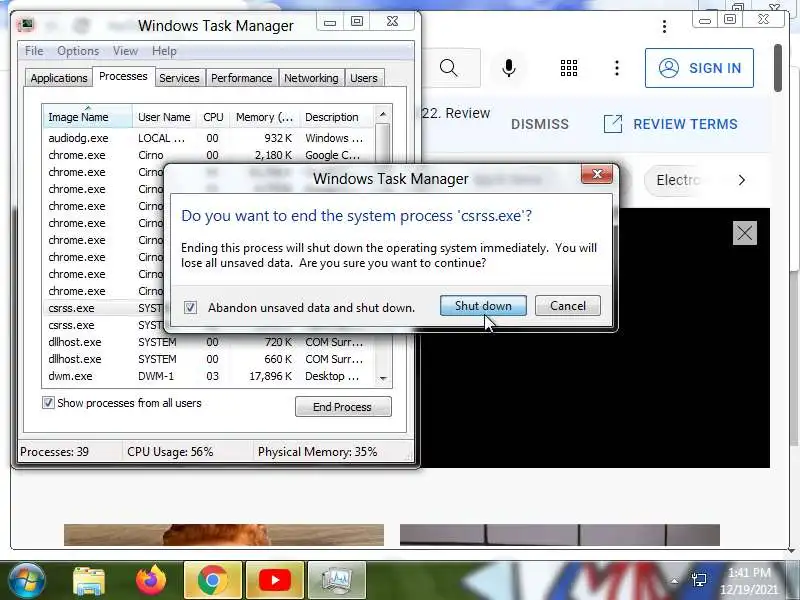The width and height of the screenshot is (800, 600).
Task: Click the browser page vertical scrollbar thumb
Action: (x=778, y=68)
